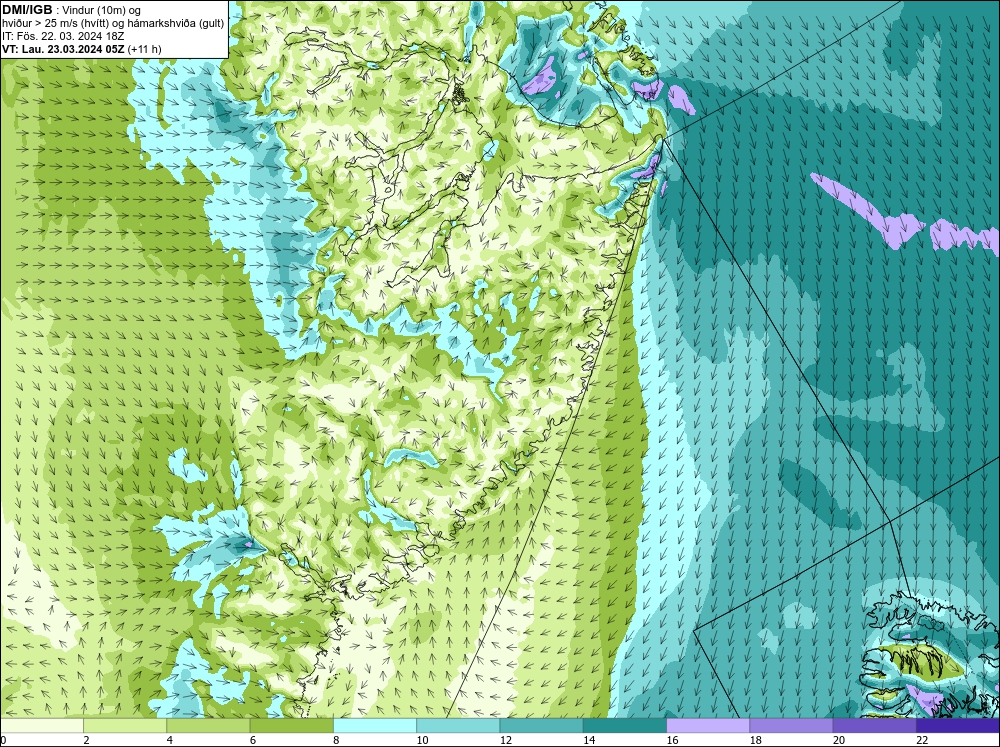This screenshot has width=1000, height=747.
Task: Click the "IT: Fös. 22. 03. 2024 18Z" line
Action: click(63, 36)
